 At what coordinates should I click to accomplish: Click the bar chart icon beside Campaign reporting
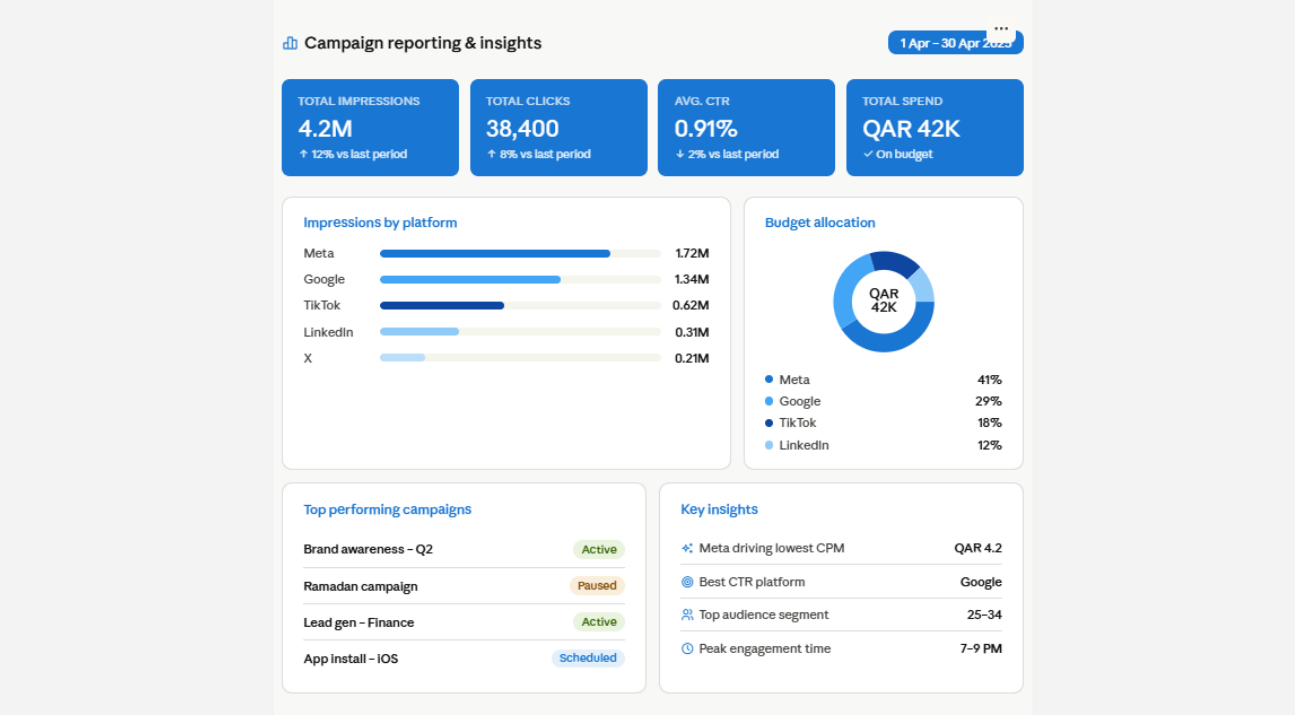290,43
